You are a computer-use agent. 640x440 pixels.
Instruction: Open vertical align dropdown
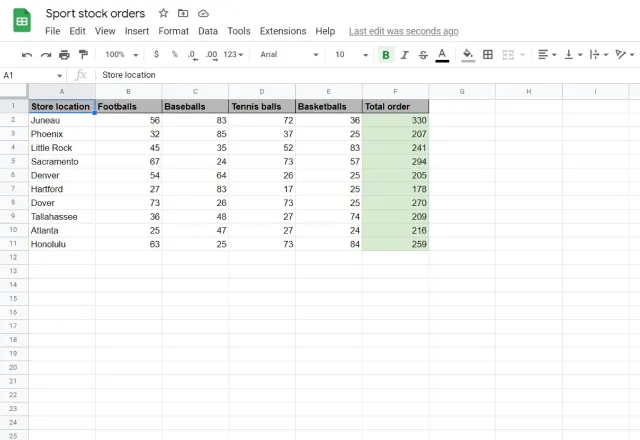coord(573,54)
